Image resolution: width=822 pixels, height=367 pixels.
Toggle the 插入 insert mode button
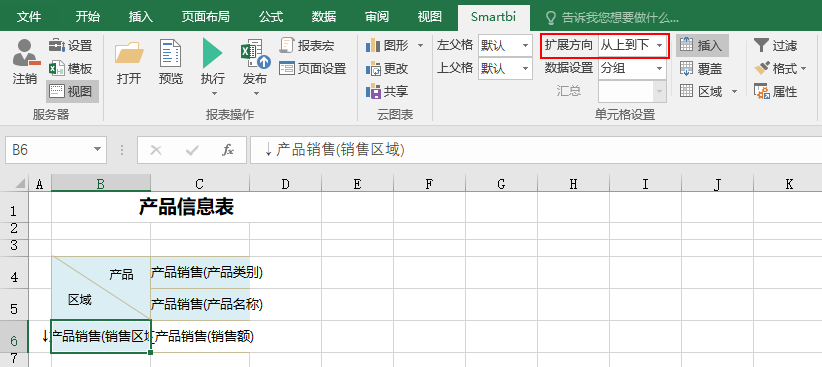702,46
